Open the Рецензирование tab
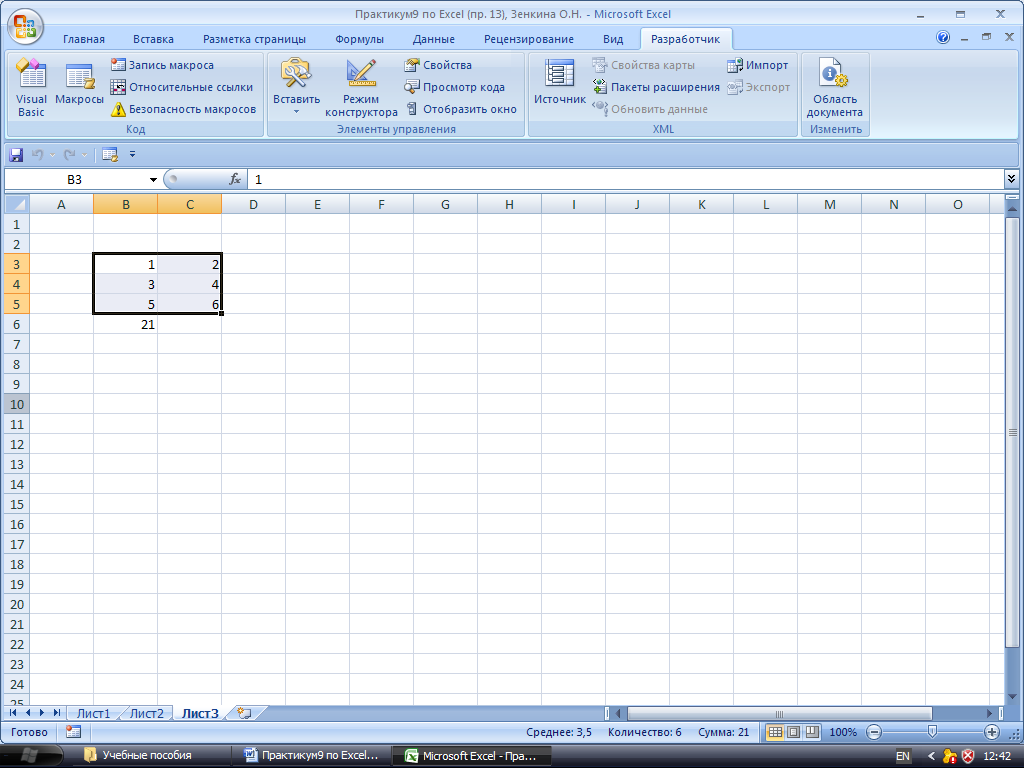This screenshot has width=1024, height=768. [x=528, y=39]
